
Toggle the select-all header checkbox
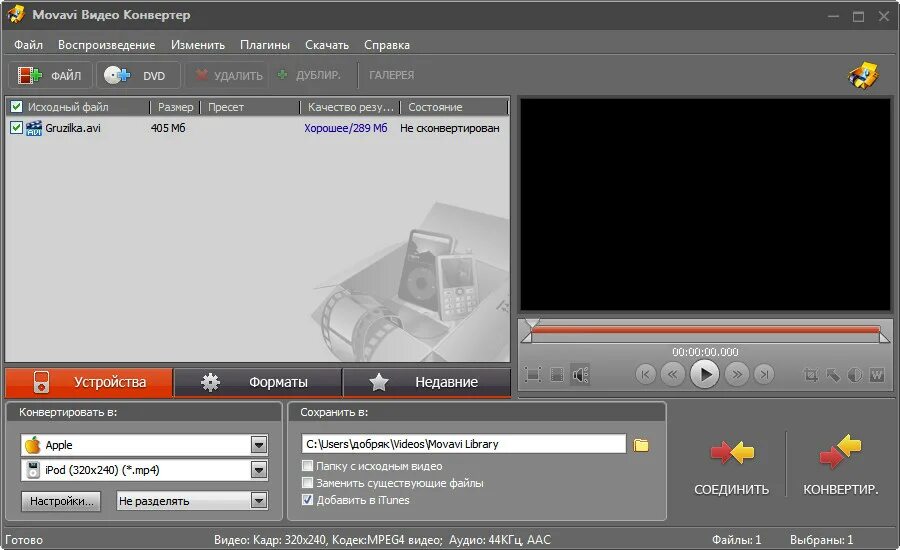coord(17,107)
